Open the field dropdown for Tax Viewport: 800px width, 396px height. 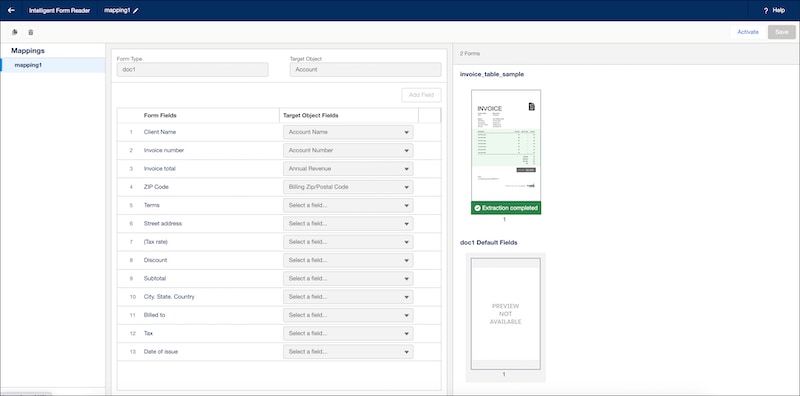coord(348,333)
